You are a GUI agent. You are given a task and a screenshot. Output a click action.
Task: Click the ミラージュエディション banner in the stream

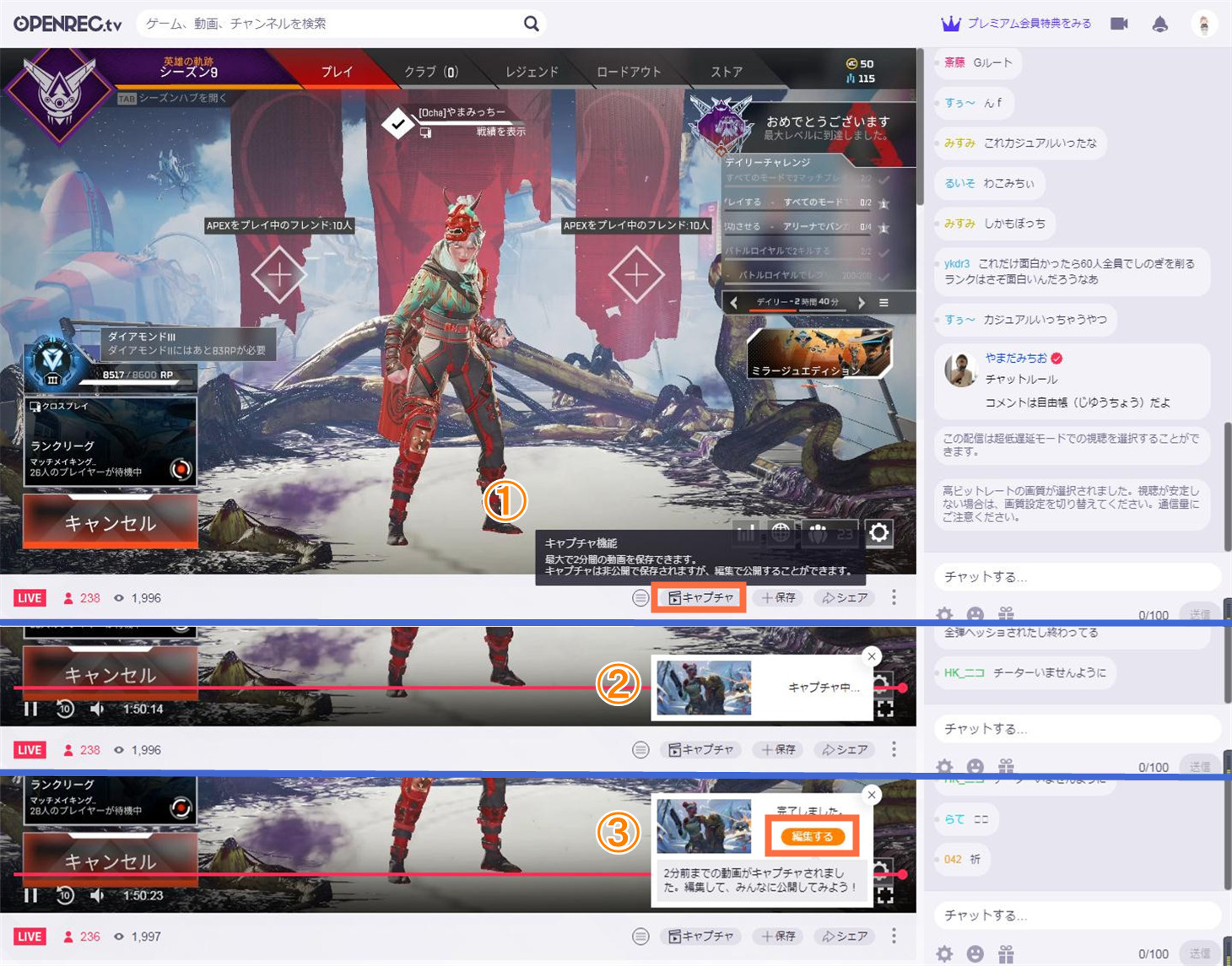point(819,352)
